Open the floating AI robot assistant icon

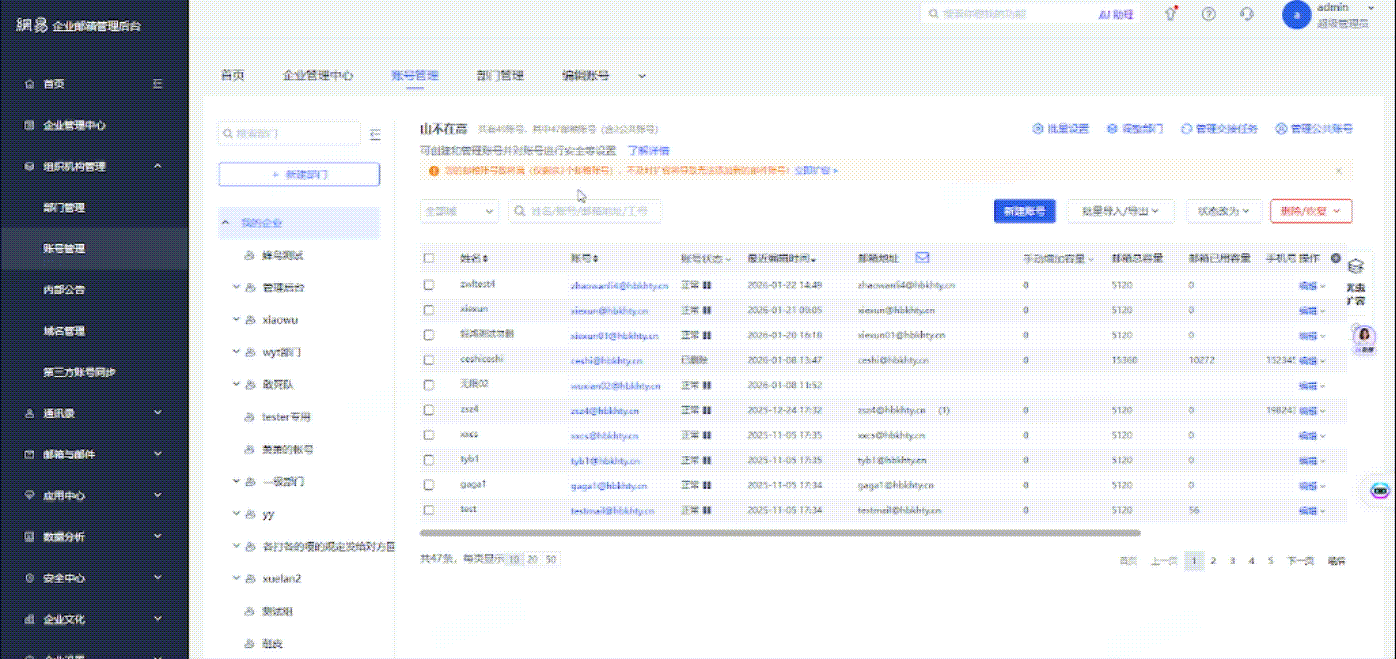(1381, 490)
